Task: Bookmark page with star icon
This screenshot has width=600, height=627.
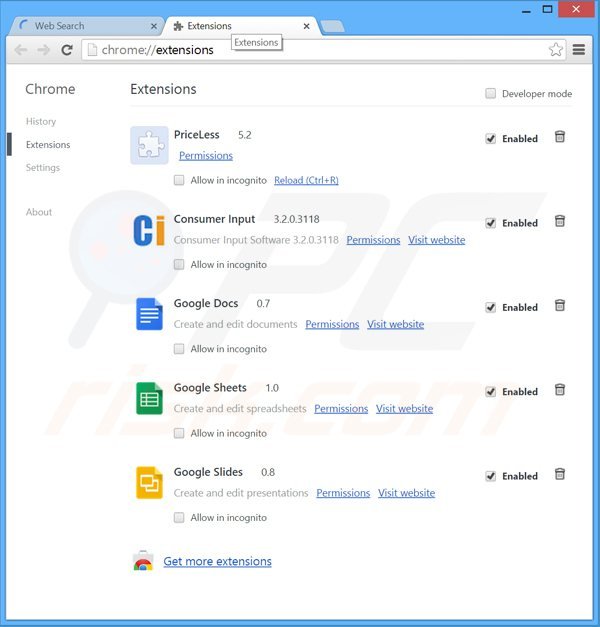Action: 556,50
